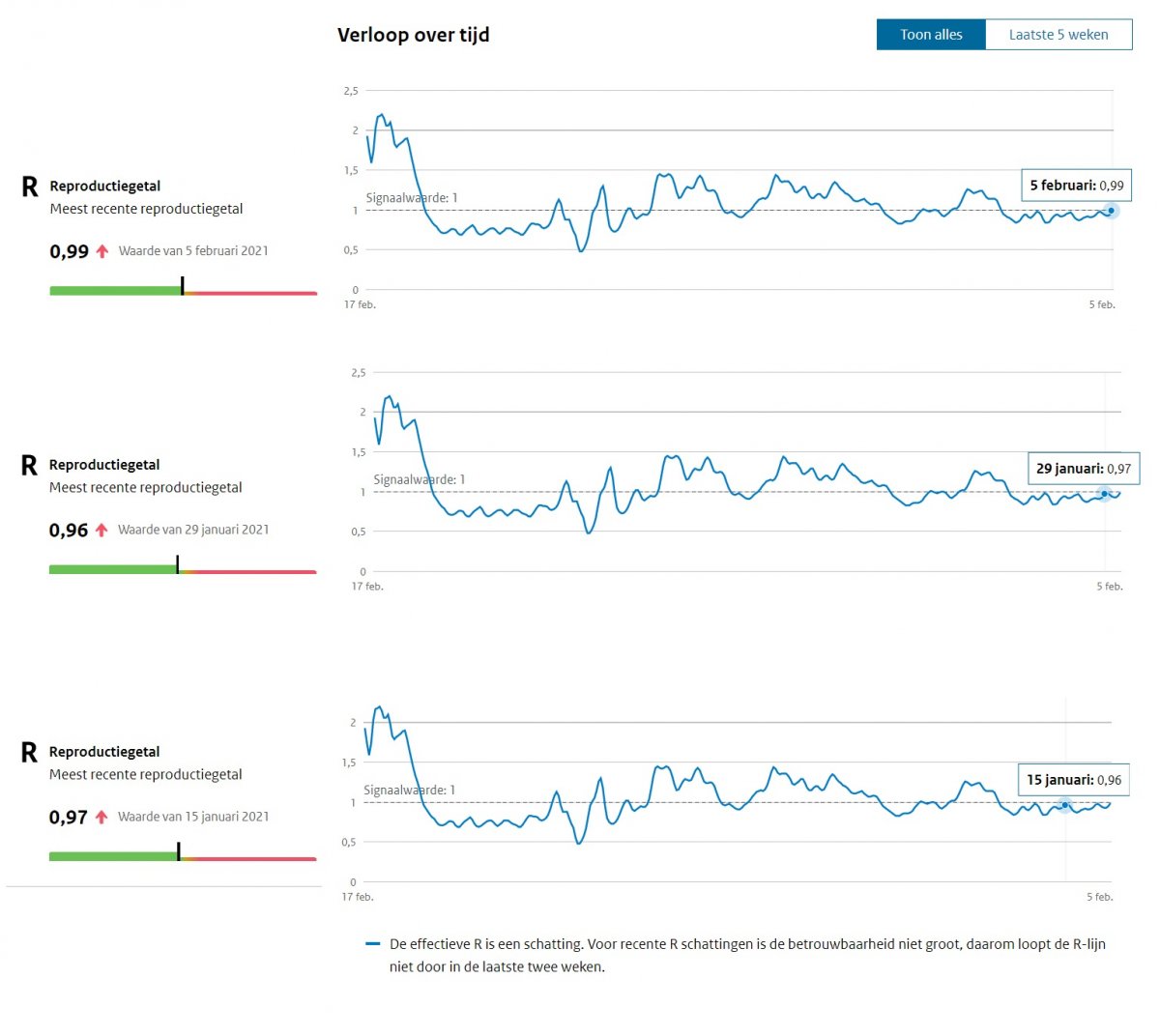Viewport: 1160px width, 1036px height.
Task: Click the highlighted data point on the top chart
Action: (1112, 211)
